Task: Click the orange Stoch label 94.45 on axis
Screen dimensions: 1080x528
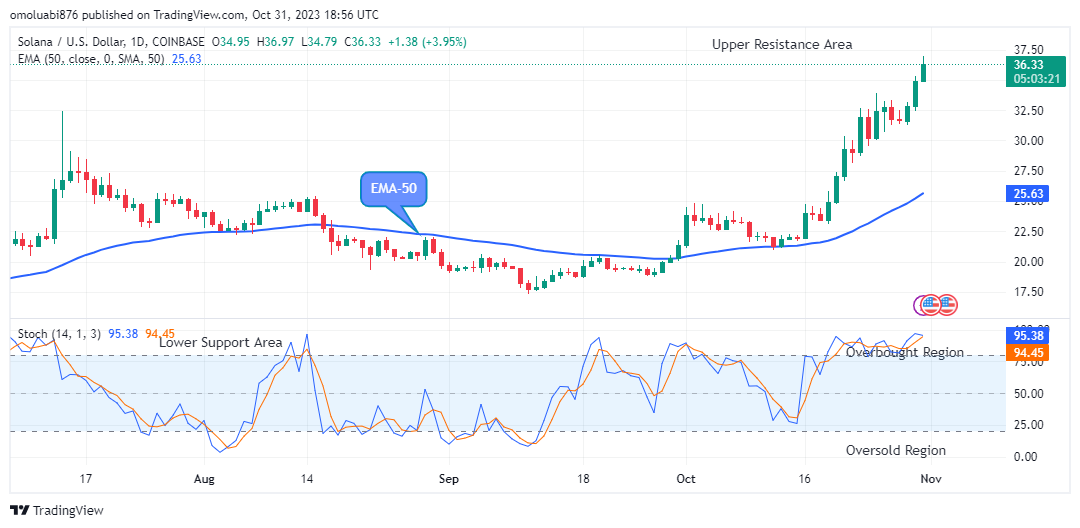Action: (1029, 353)
